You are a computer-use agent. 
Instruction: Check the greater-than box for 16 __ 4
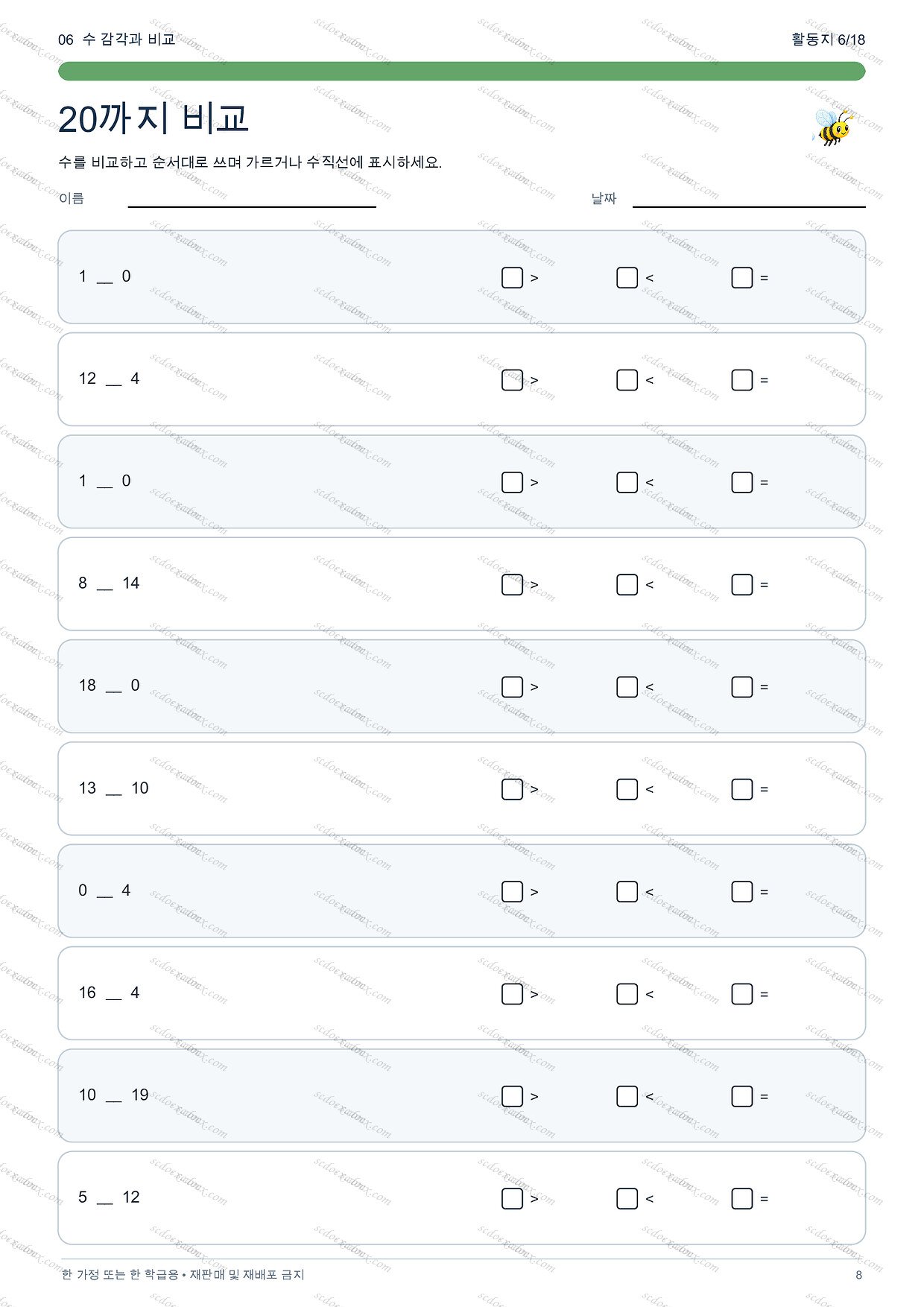point(512,994)
